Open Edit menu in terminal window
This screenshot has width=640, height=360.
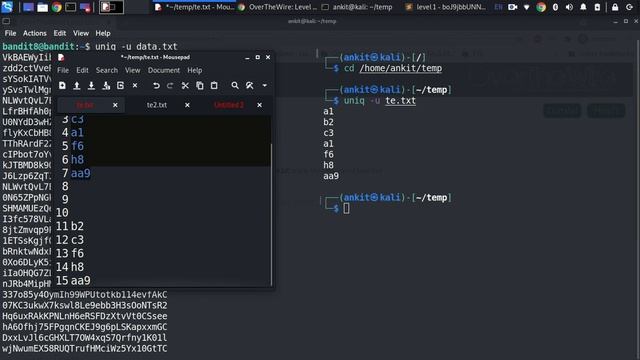[x=60, y=33]
